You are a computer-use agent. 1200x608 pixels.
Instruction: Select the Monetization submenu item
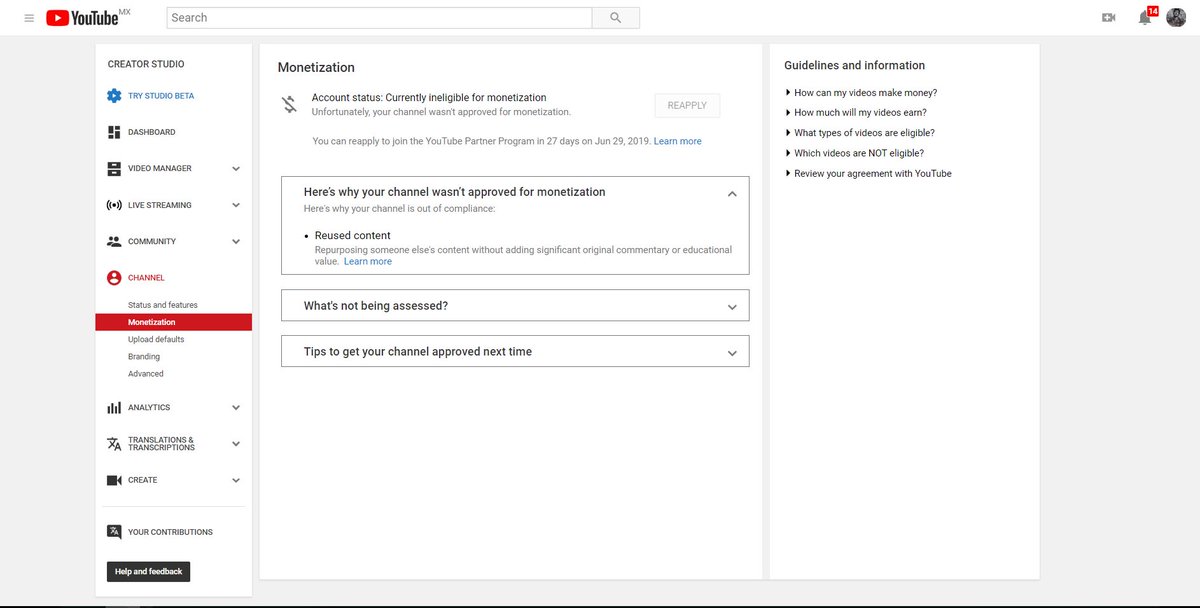174,322
